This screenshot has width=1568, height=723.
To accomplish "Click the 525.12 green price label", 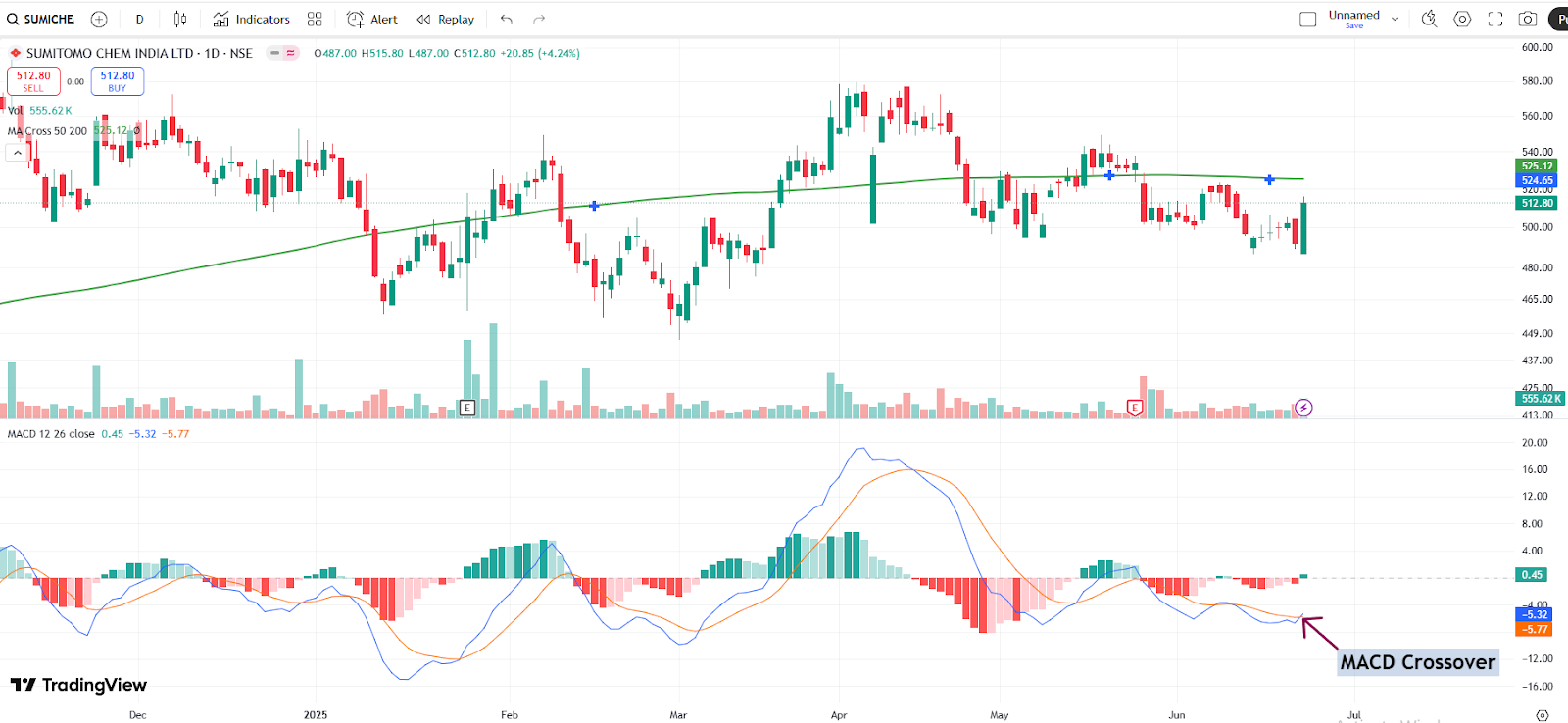I will pyautogui.click(x=1537, y=166).
